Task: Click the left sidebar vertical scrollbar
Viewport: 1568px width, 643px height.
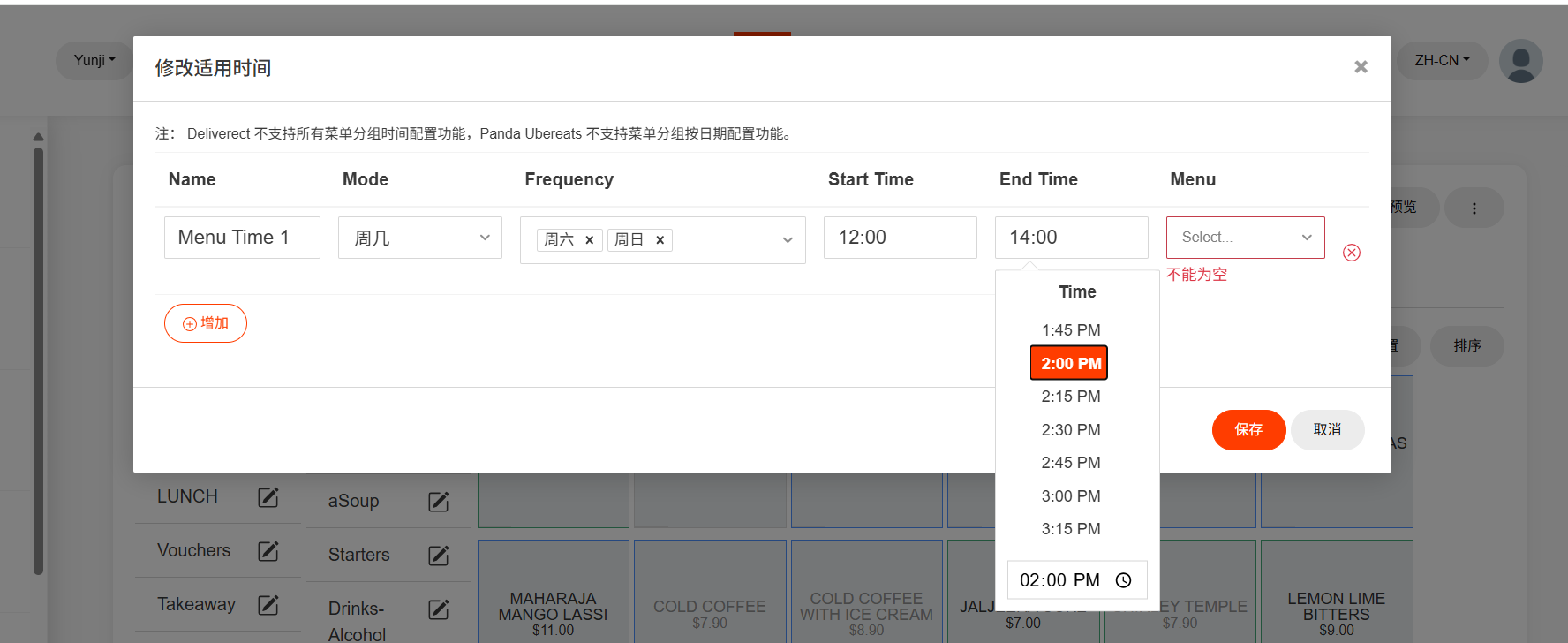Action: (38, 360)
